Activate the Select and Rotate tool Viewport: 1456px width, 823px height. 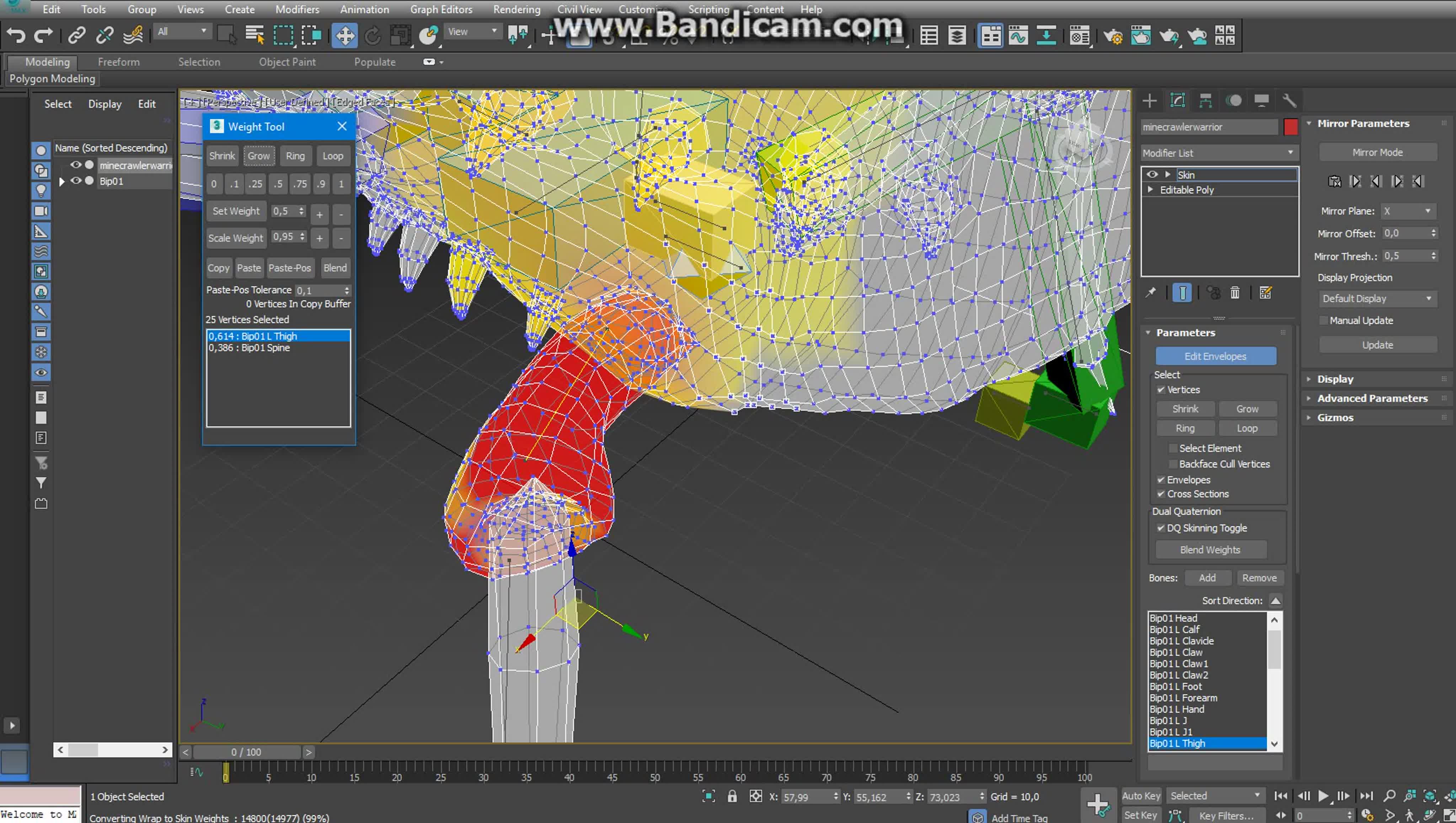tap(373, 36)
